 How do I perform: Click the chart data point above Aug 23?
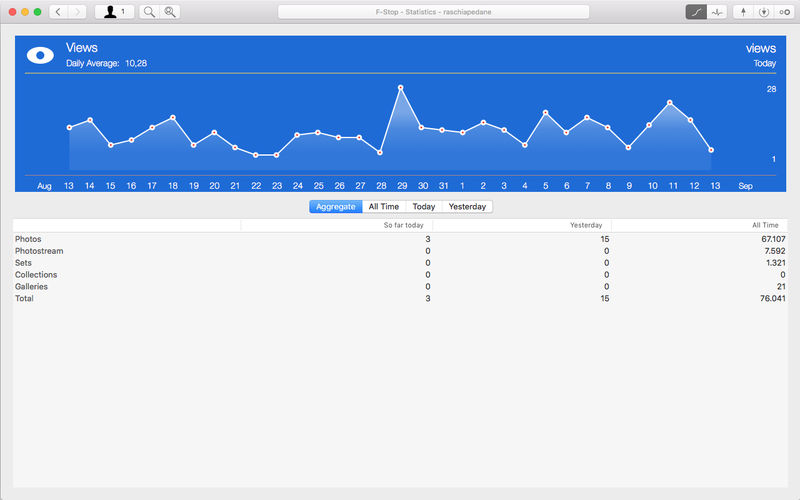pyautogui.click(x=276, y=155)
